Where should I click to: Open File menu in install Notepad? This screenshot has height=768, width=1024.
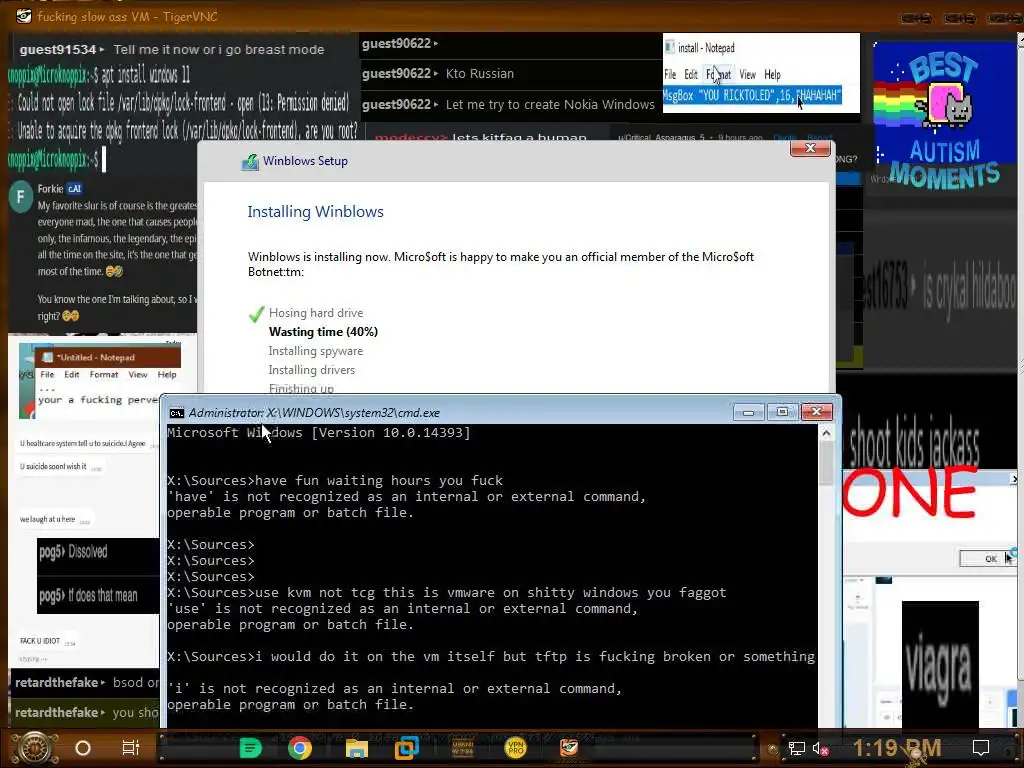tap(670, 74)
